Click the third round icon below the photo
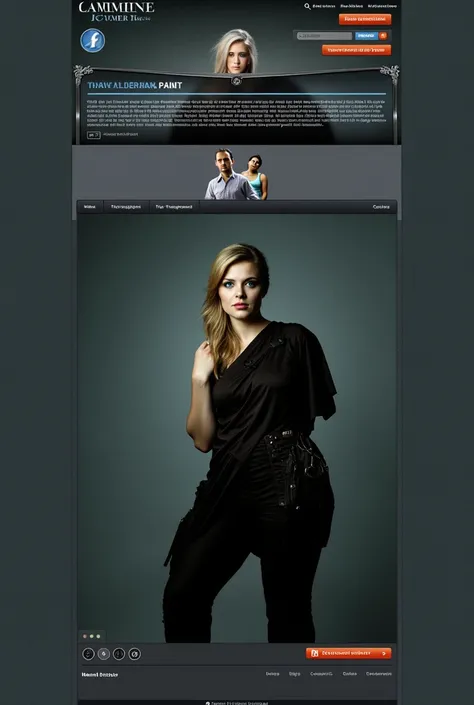 click(x=119, y=654)
